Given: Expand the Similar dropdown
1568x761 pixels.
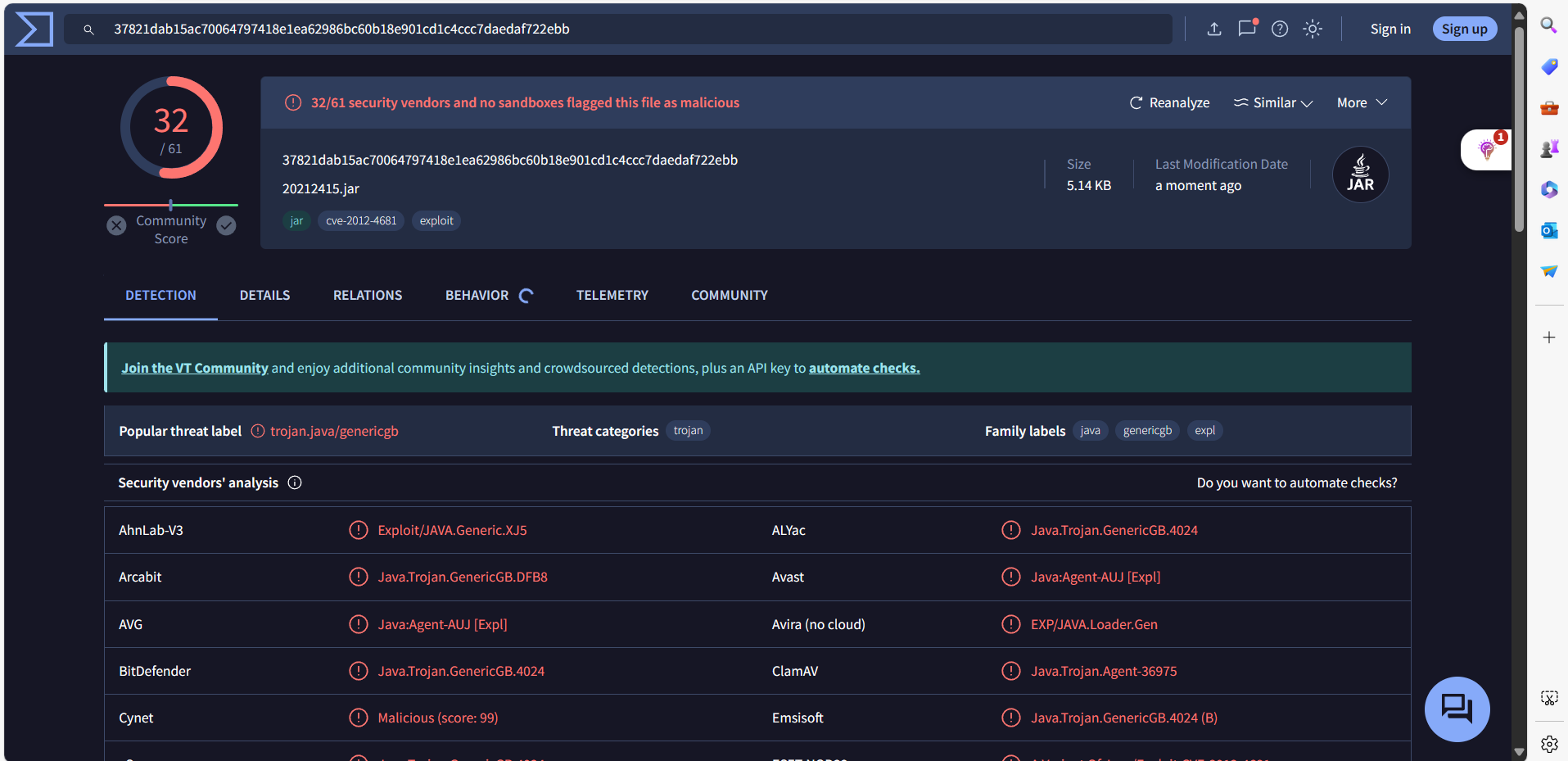Looking at the screenshot, I should [1273, 103].
